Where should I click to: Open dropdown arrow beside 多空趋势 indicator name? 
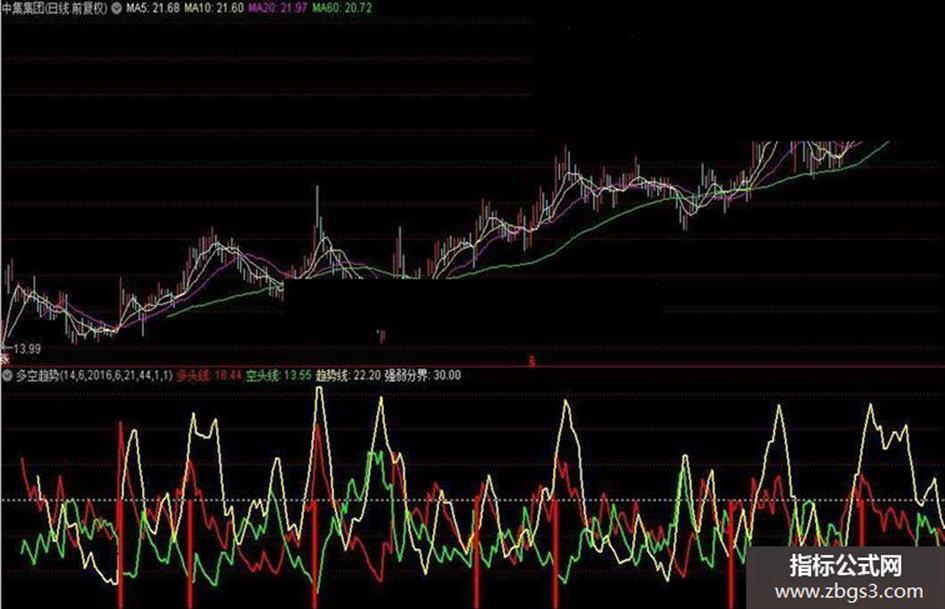[x=7, y=375]
